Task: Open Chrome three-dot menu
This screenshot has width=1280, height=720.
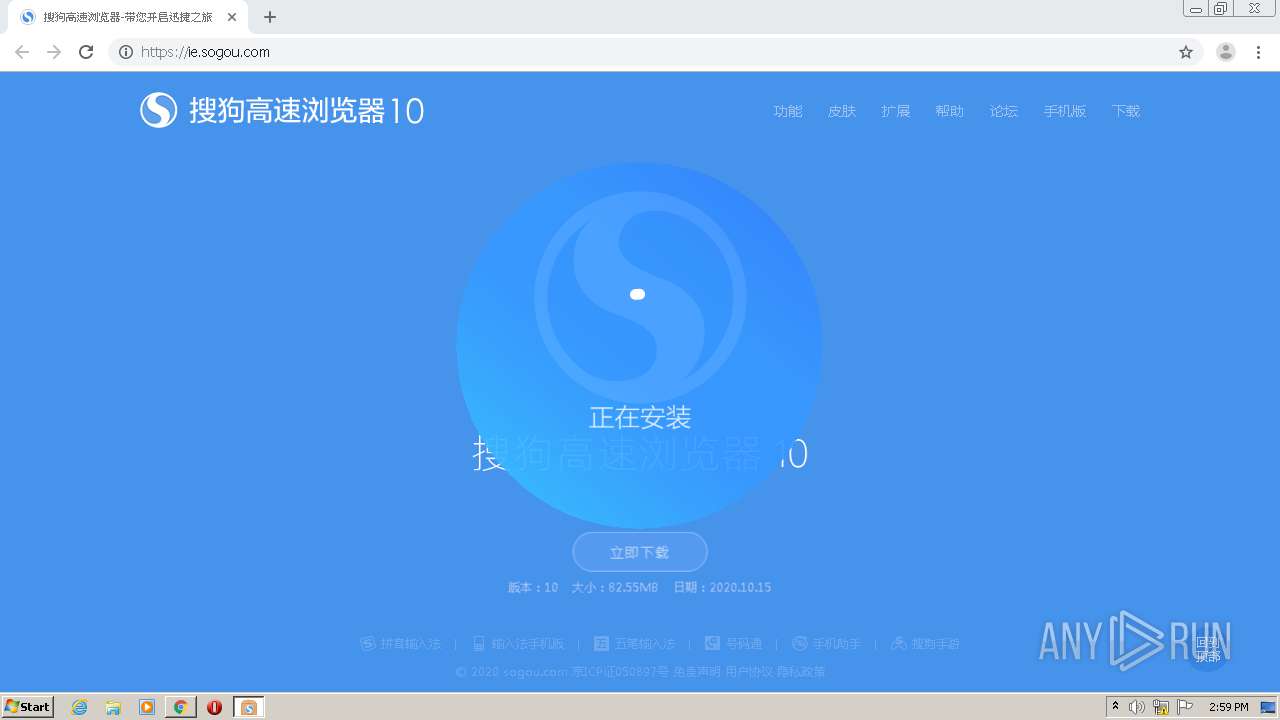Action: 1258,52
